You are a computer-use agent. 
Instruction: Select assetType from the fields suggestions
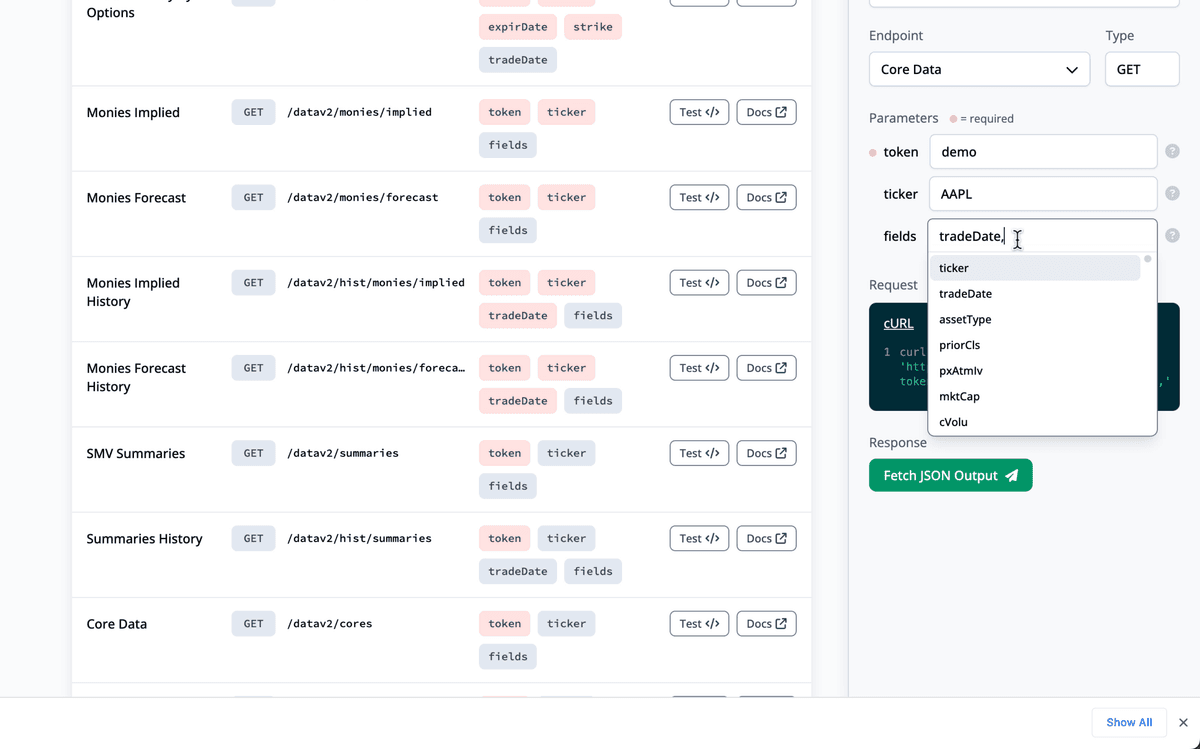(965, 319)
